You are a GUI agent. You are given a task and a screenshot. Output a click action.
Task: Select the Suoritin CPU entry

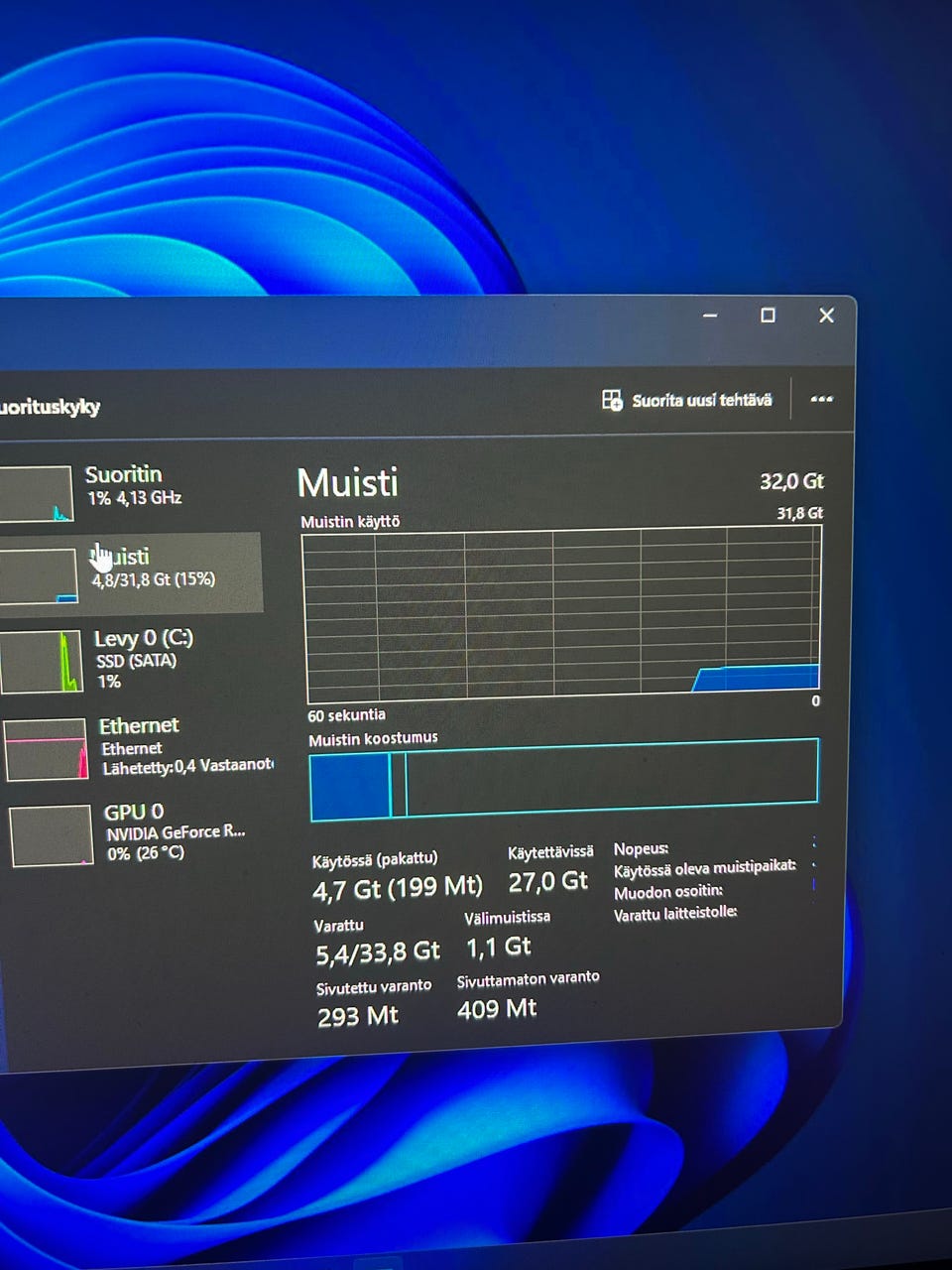point(131,490)
